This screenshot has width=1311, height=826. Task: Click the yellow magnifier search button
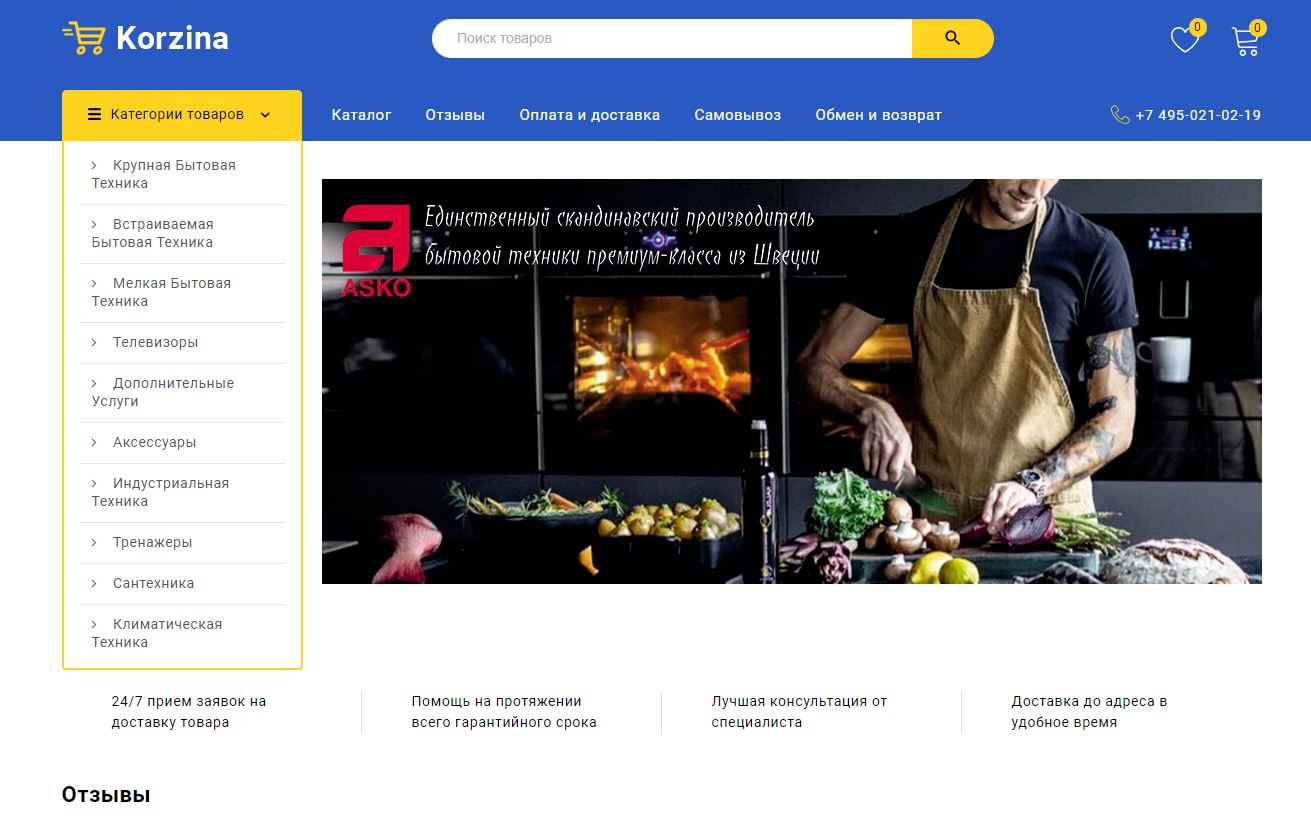(x=952, y=38)
